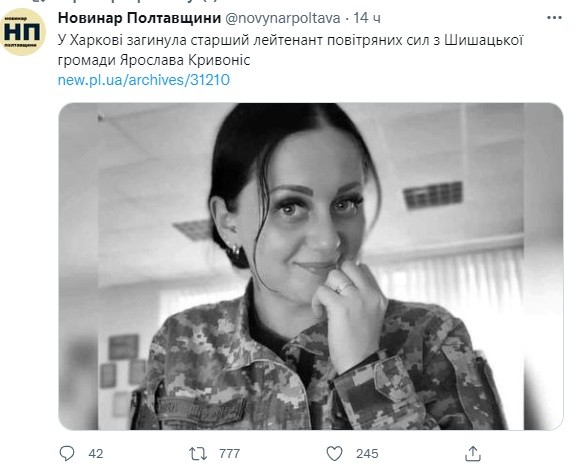This screenshot has width=577, height=473.
Task: Open the new.pl.ua/archives/31210 link
Action: [144, 80]
